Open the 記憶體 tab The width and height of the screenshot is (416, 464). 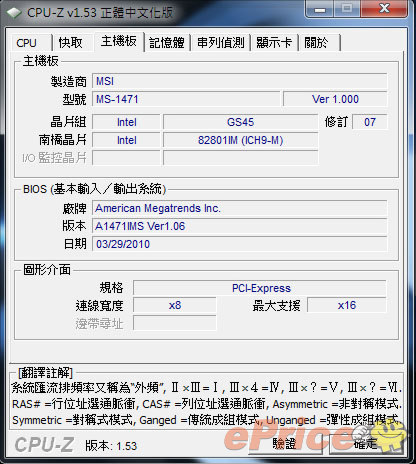pos(167,43)
